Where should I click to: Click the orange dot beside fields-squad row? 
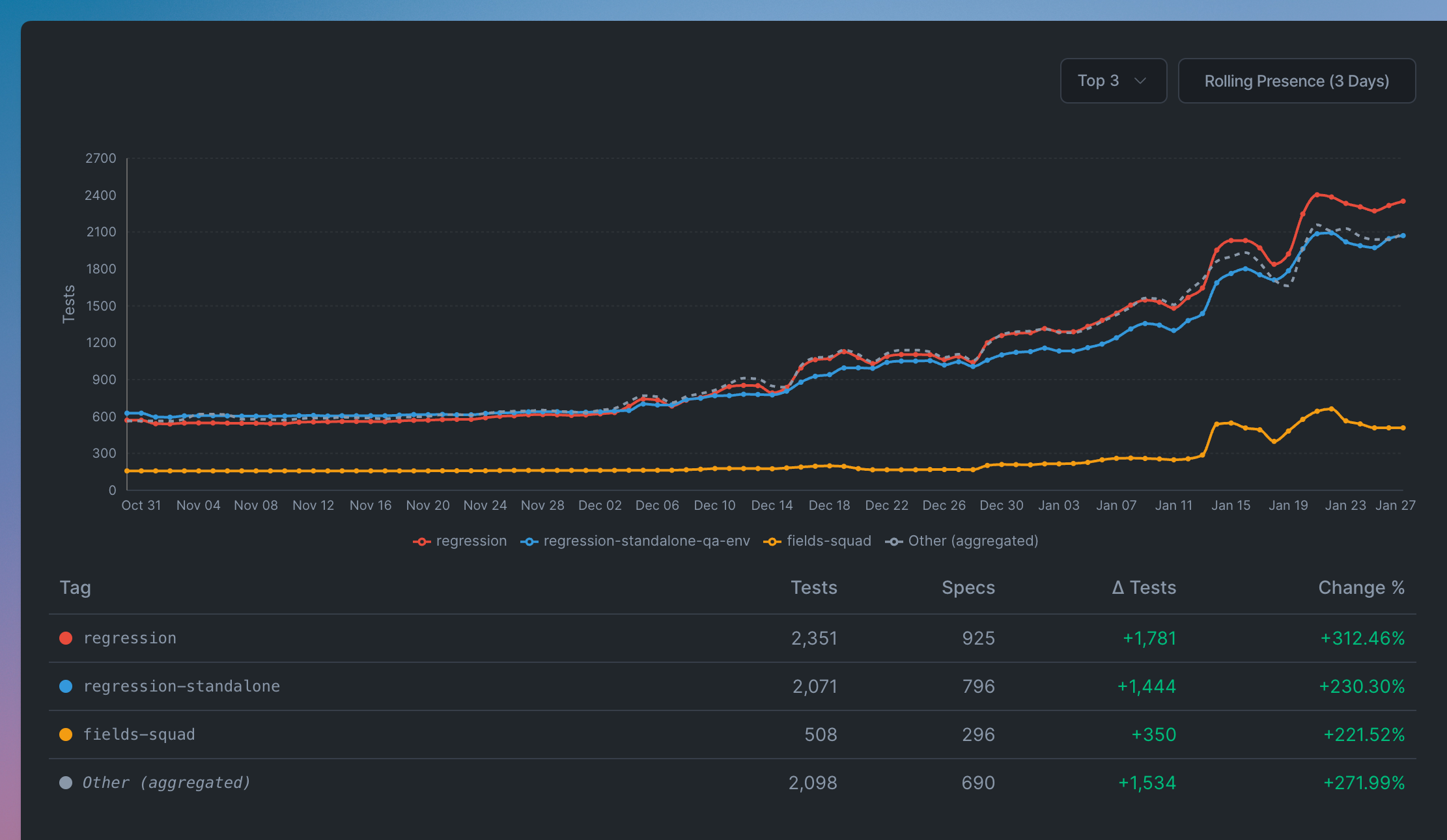coord(66,735)
